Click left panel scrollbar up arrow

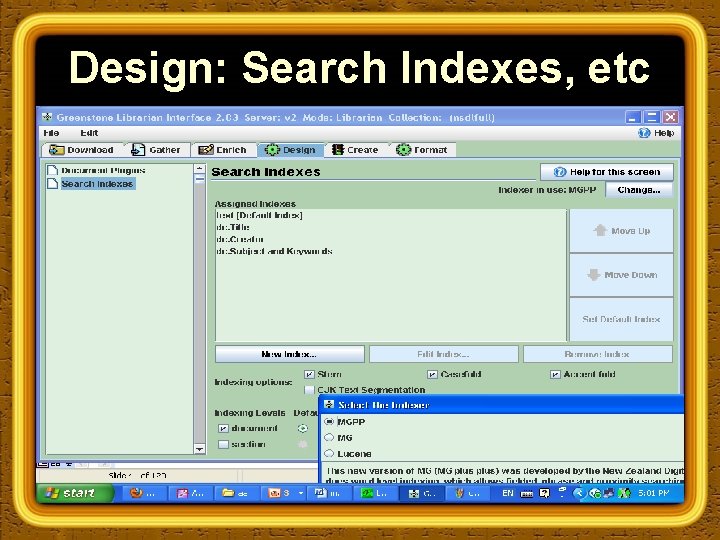coord(199,169)
